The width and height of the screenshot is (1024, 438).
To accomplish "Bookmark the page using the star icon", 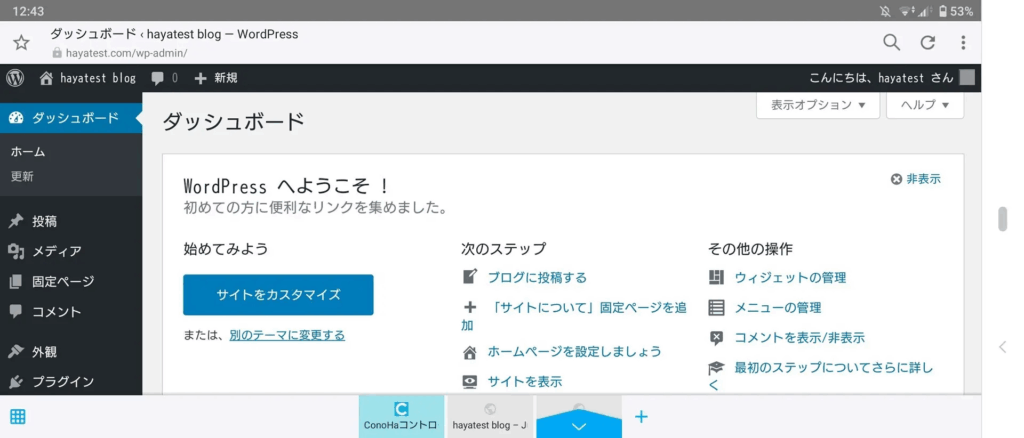I will pos(21,43).
